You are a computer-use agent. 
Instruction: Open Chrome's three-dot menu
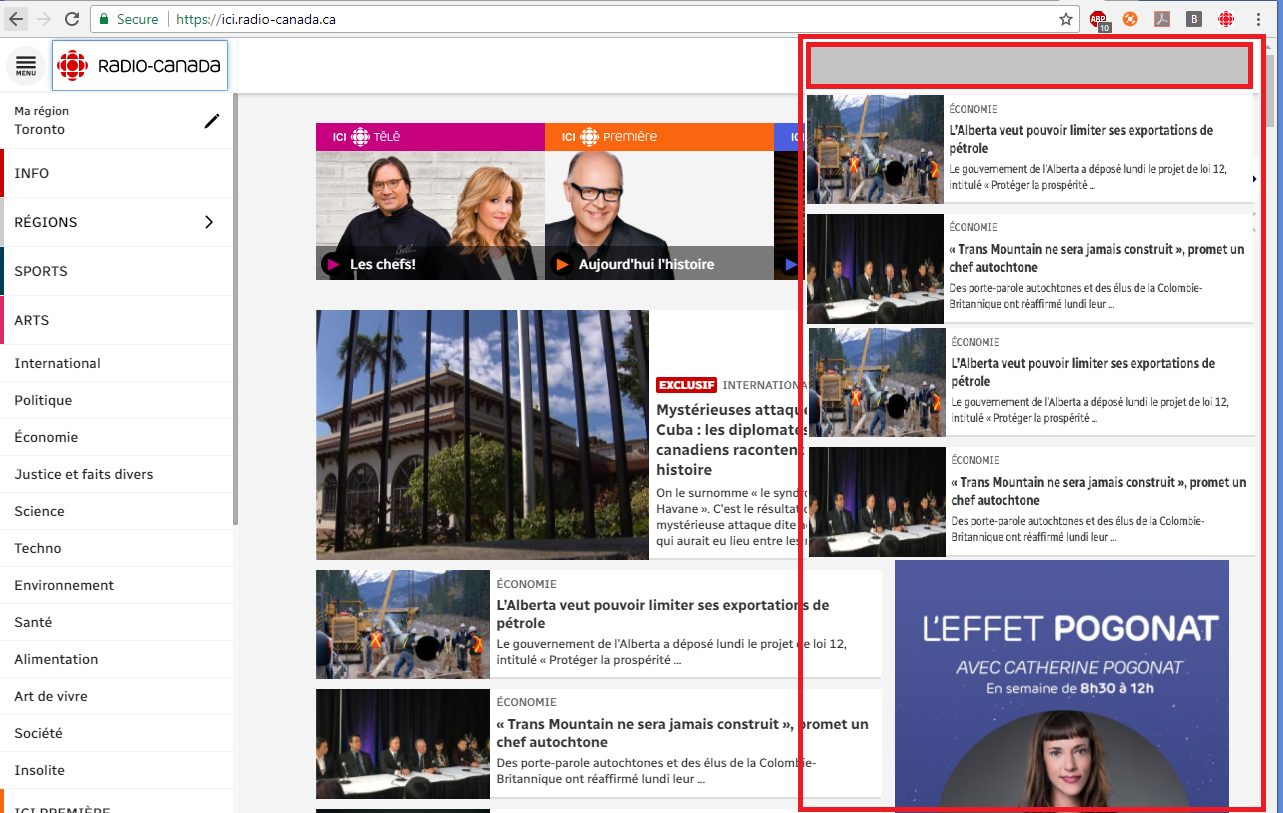click(1258, 19)
